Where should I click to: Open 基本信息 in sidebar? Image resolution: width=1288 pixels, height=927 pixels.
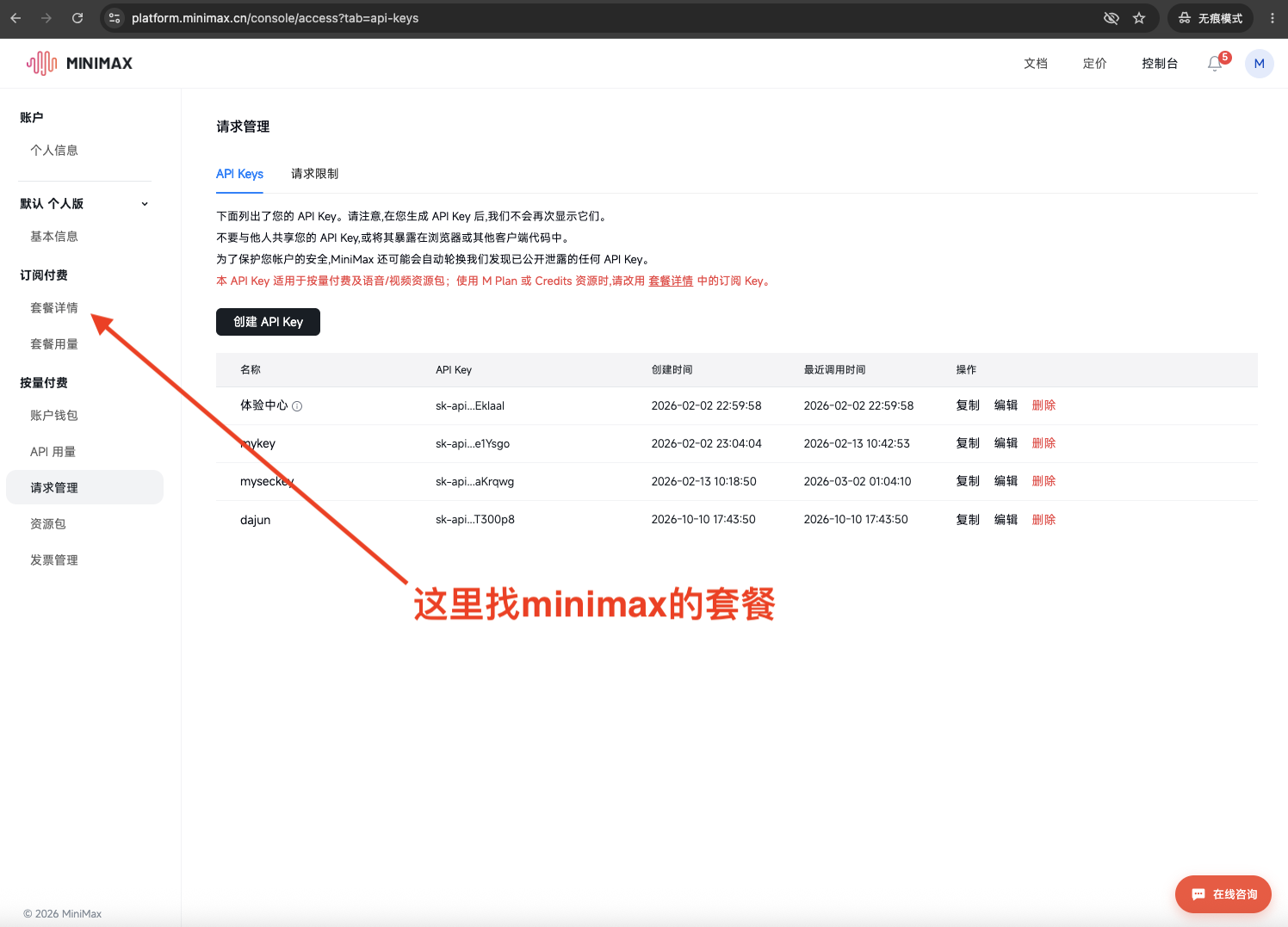point(54,236)
